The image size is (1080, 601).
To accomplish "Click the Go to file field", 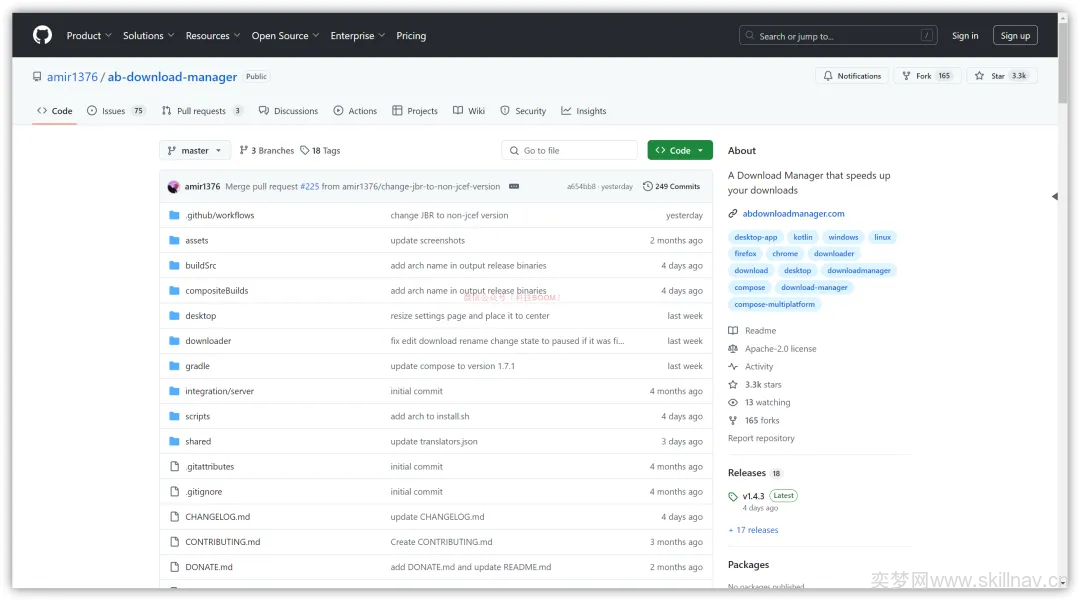I will (x=570, y=150).
